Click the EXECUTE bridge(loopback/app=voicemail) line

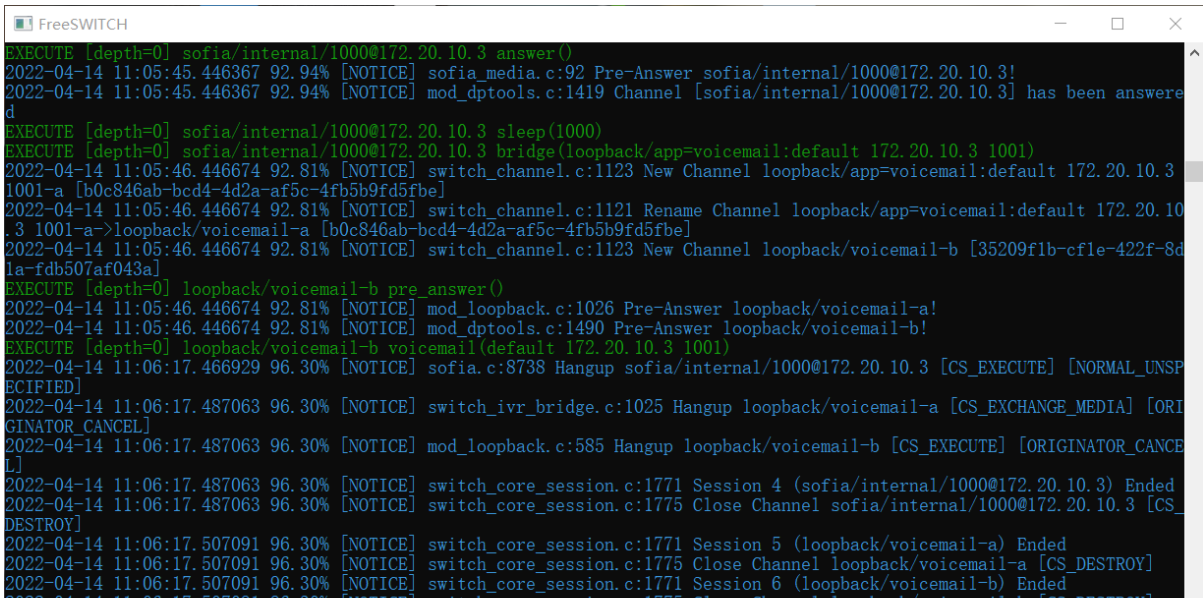click(x=520, y=151)
